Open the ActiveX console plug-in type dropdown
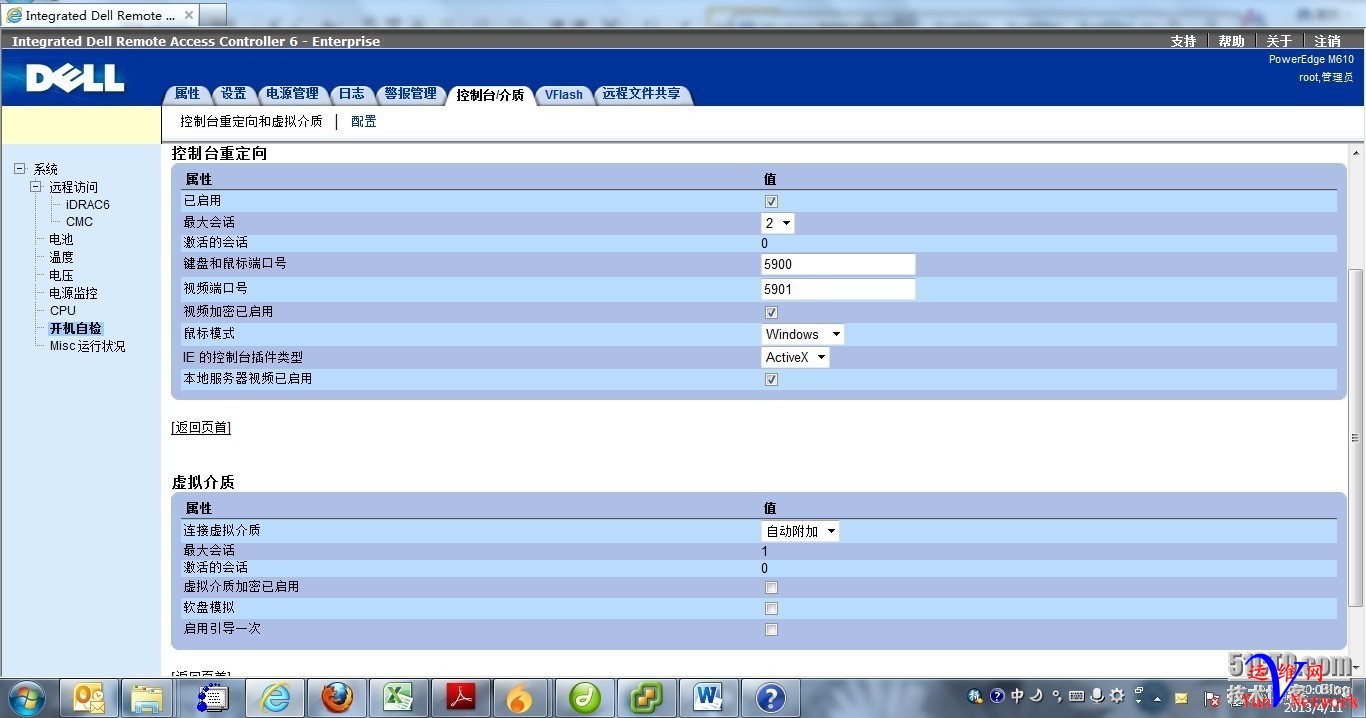Viewport: 1366px width, 718px height. [796, 357]
